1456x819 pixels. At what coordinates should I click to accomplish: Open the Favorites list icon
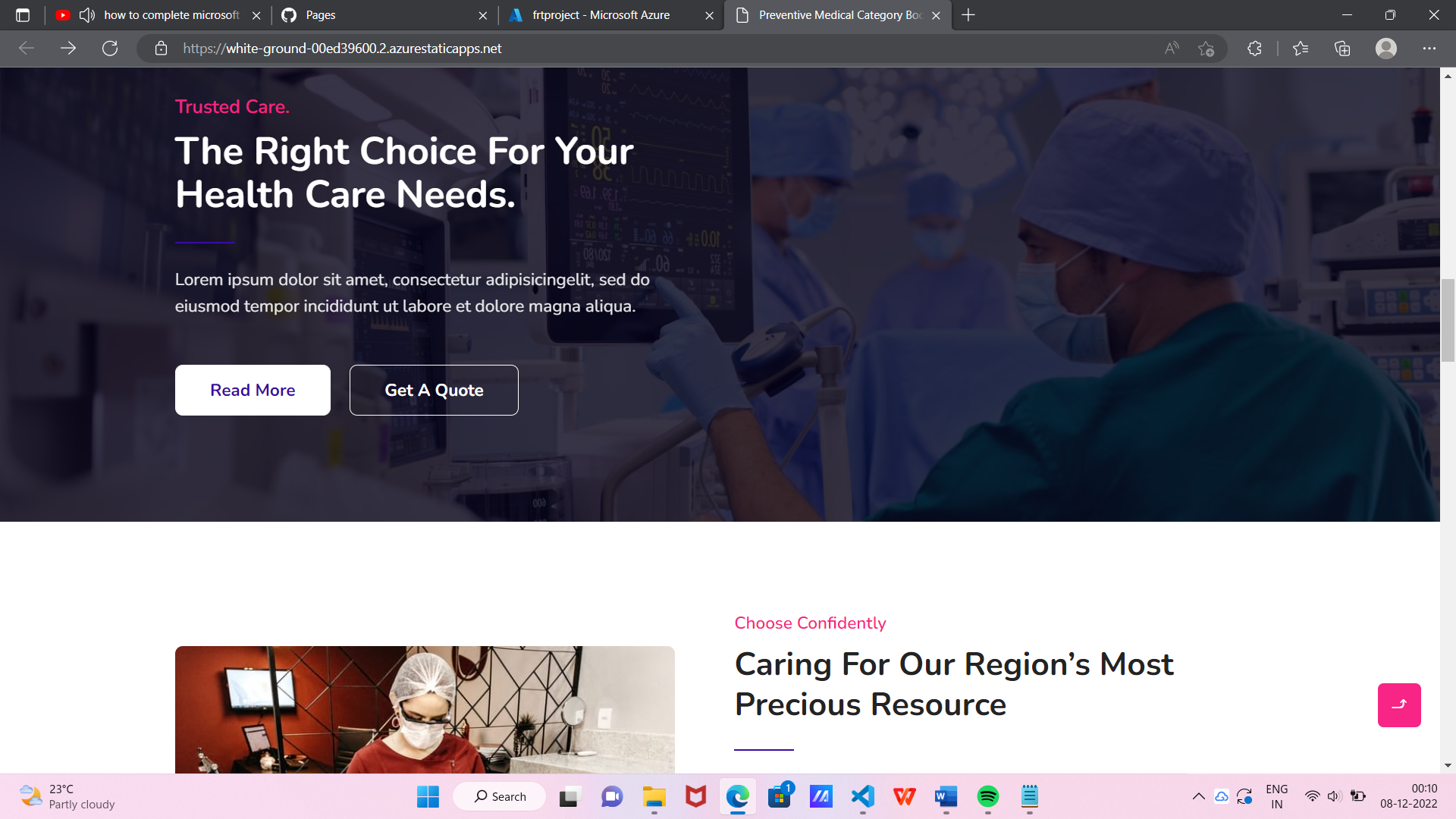[x=1301, y=49]
